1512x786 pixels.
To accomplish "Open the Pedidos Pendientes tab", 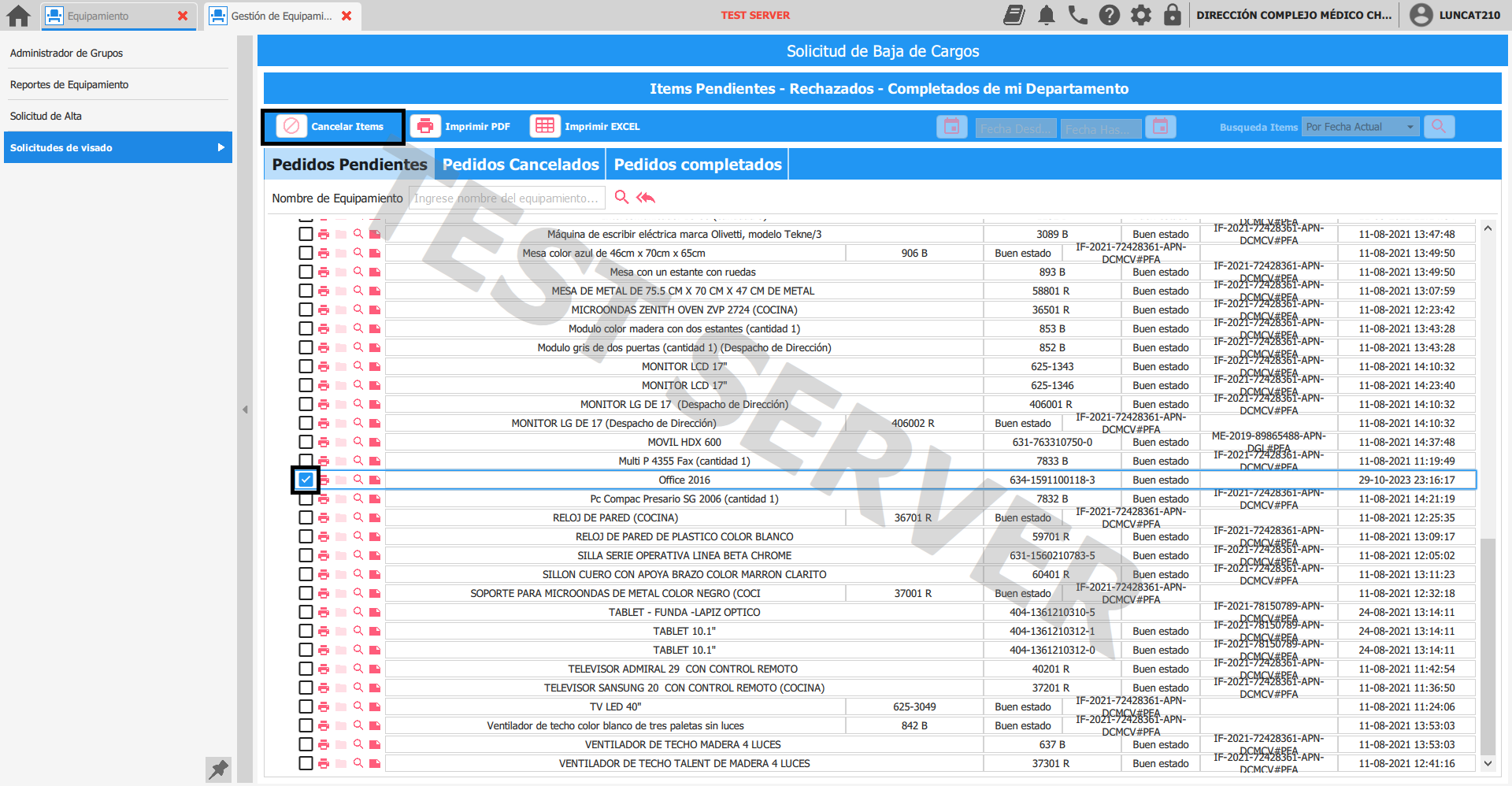I will (350, 165).
